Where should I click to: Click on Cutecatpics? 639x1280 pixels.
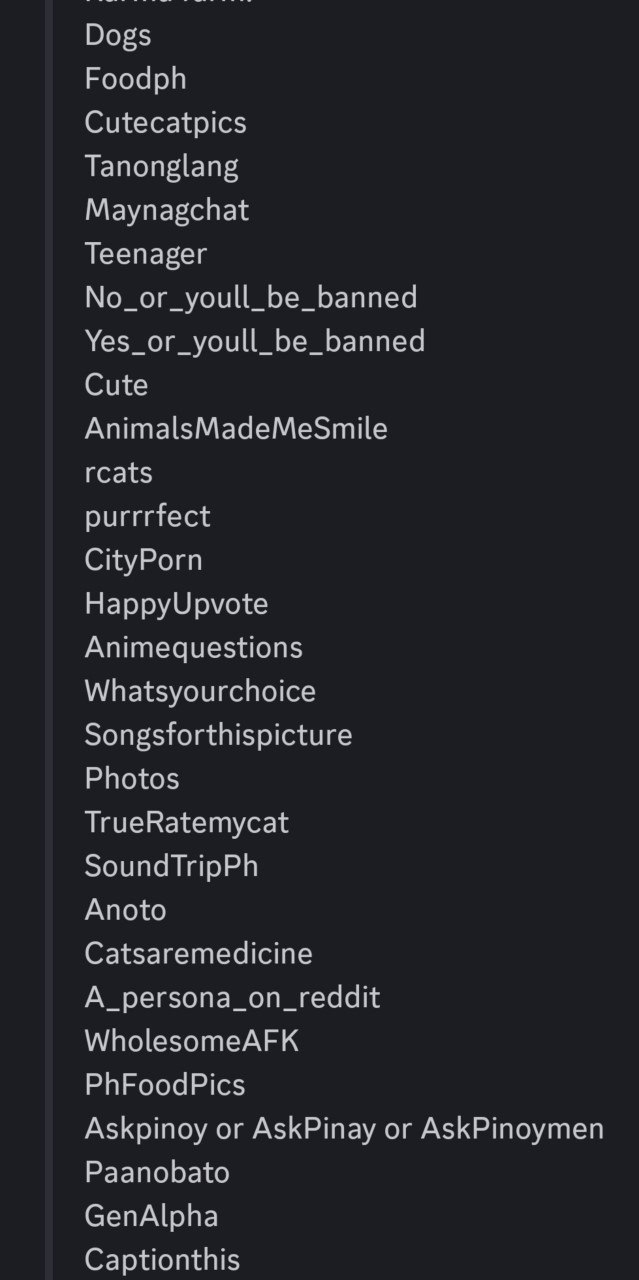166,123
